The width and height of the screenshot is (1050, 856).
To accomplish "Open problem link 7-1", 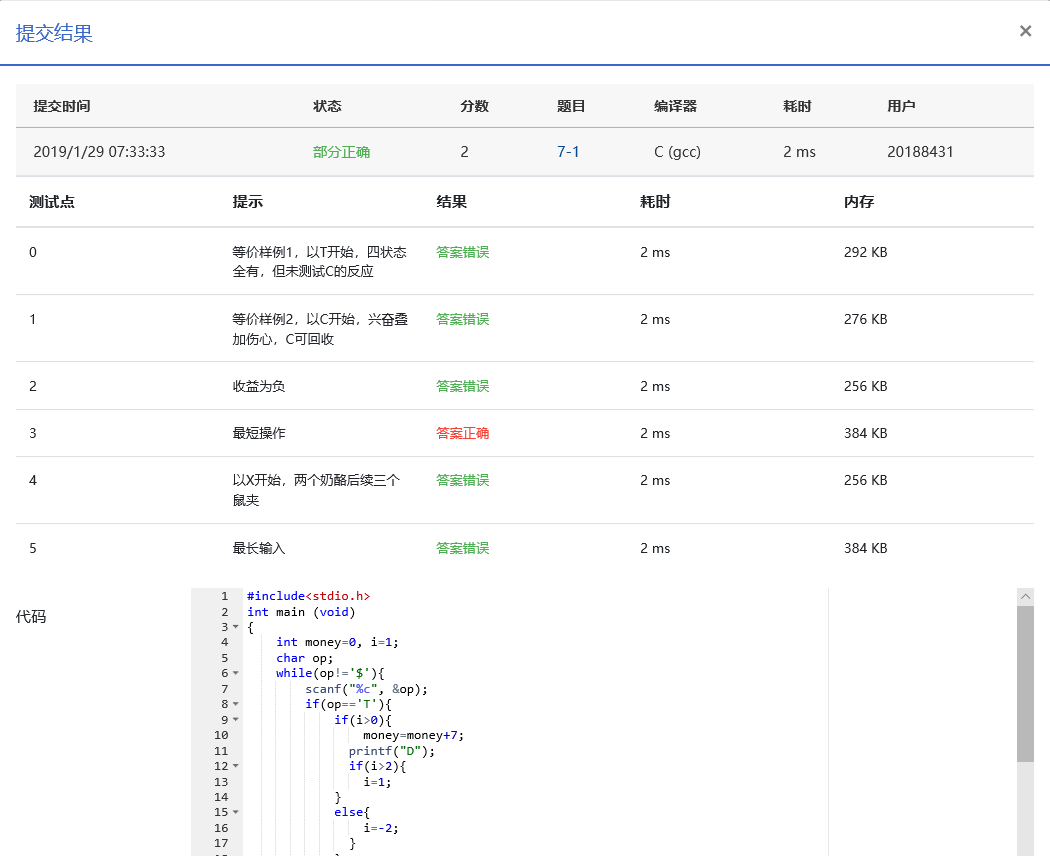I will pyautogui.click(x=568, y=152).
